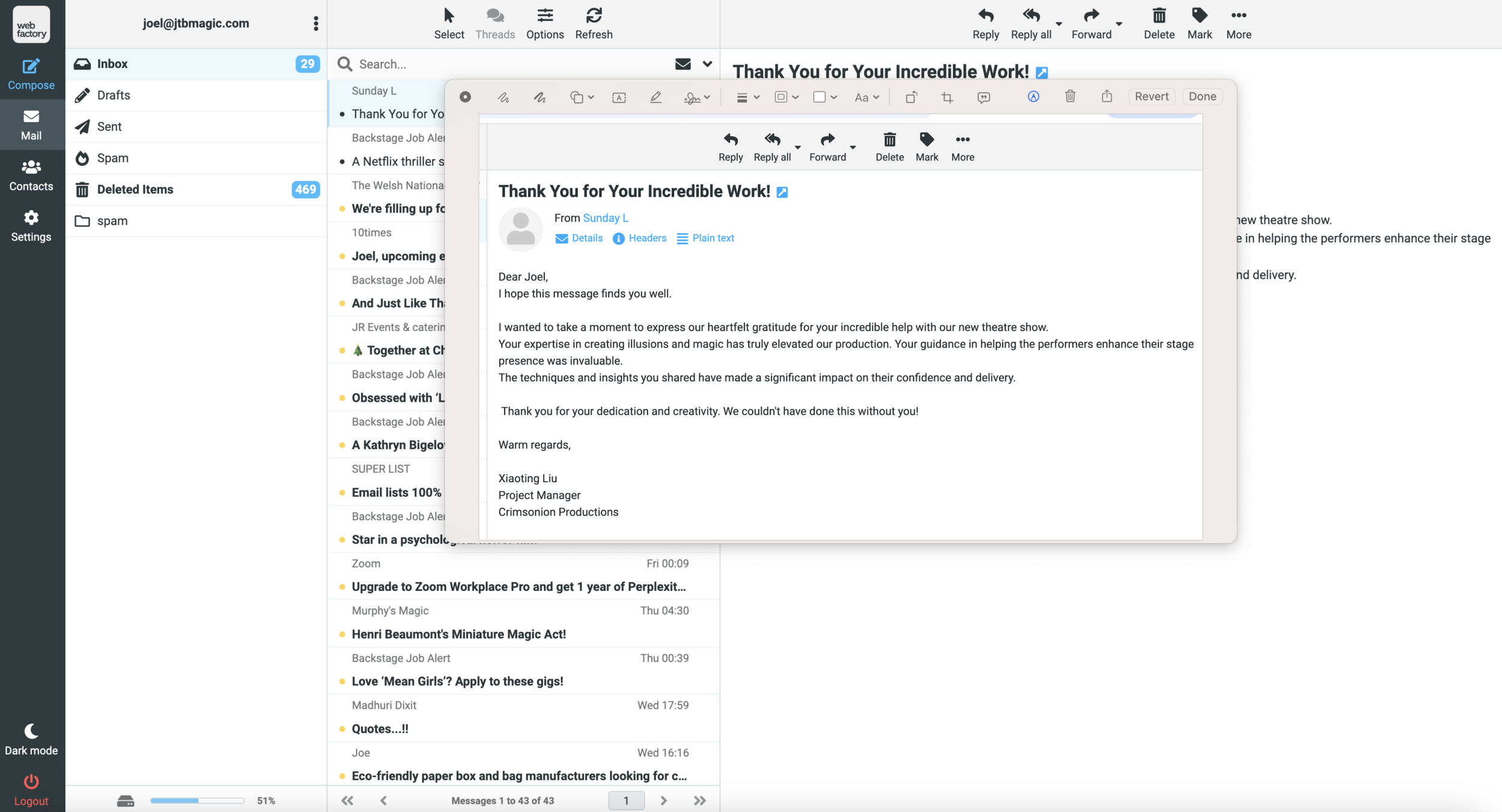1502x812 pixels.
Task: Click the markup toolbar trash icon
Action: (1070, 97)
